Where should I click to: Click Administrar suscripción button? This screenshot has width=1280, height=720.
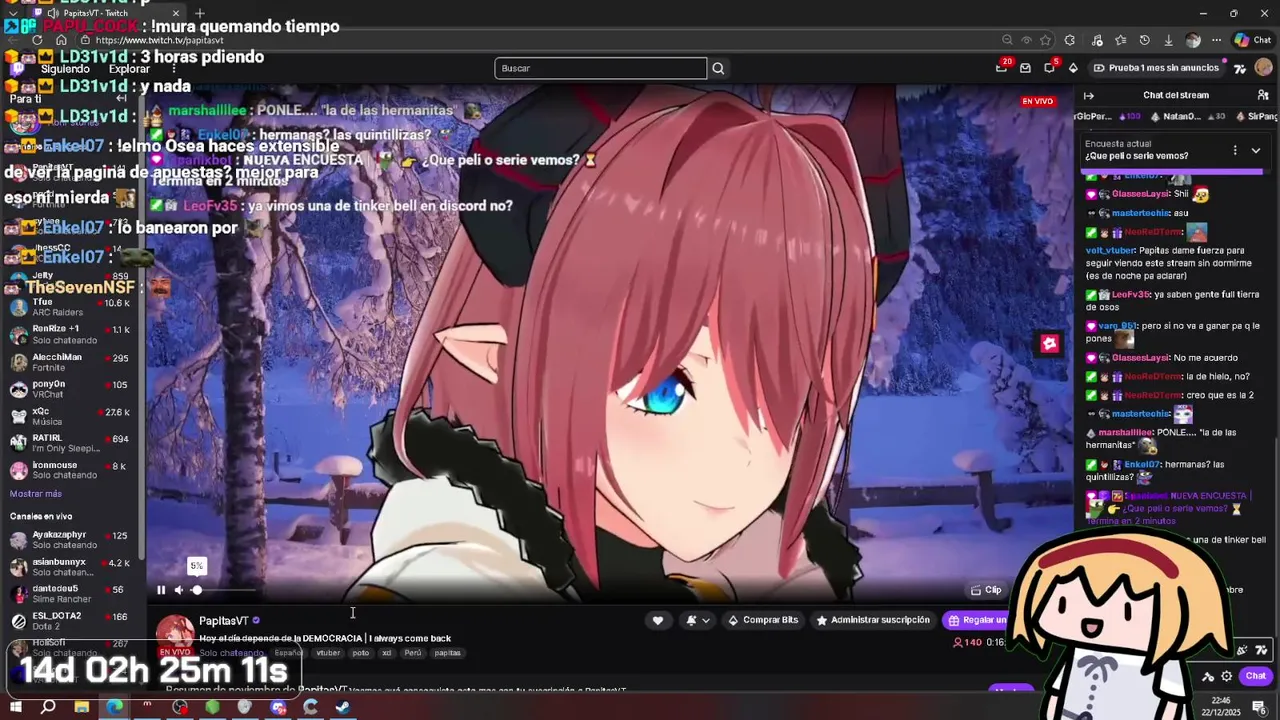pyautogui.click(x=873, y=620)
